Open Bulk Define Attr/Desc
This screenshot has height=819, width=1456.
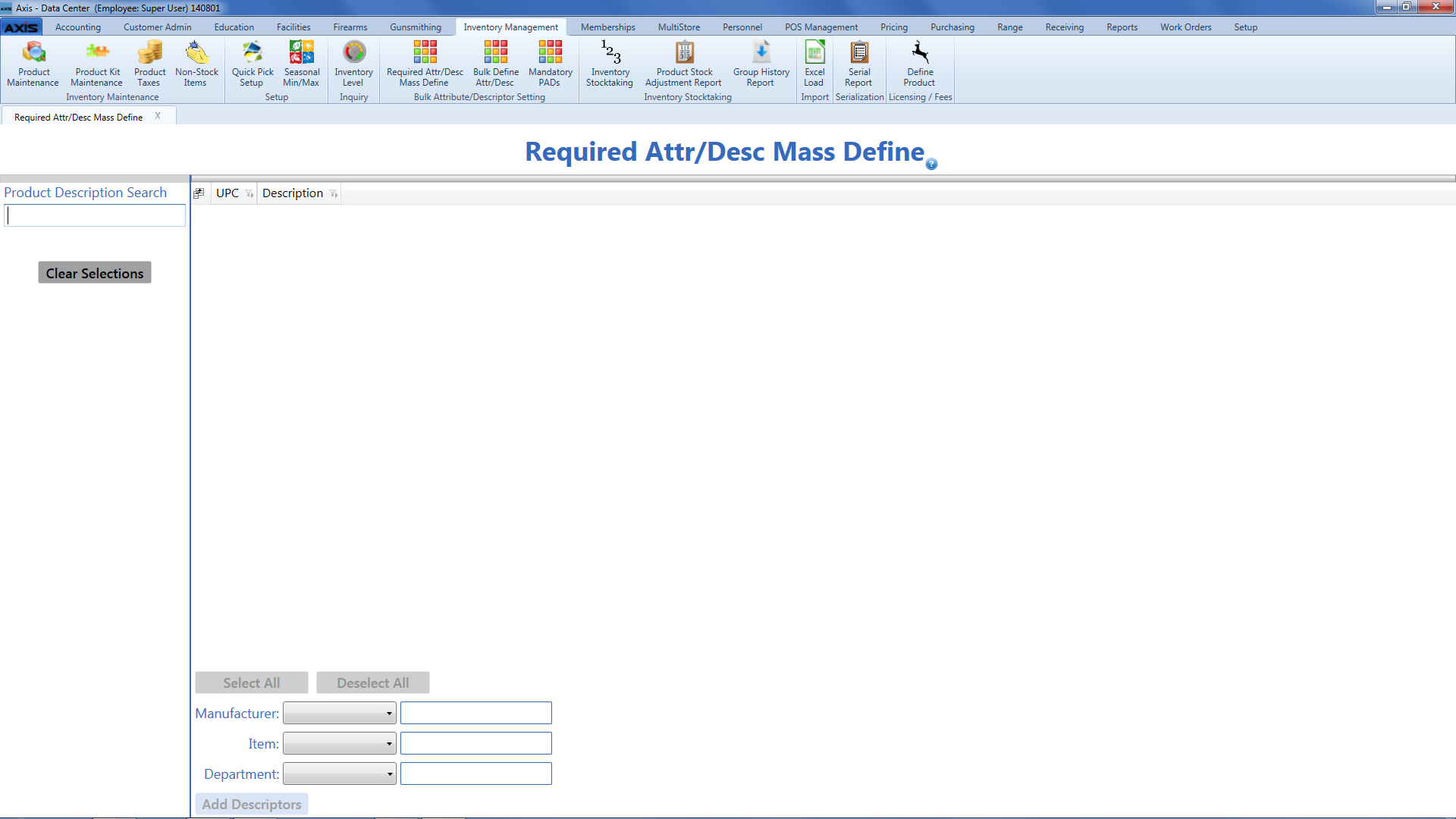tap(495, 64)
